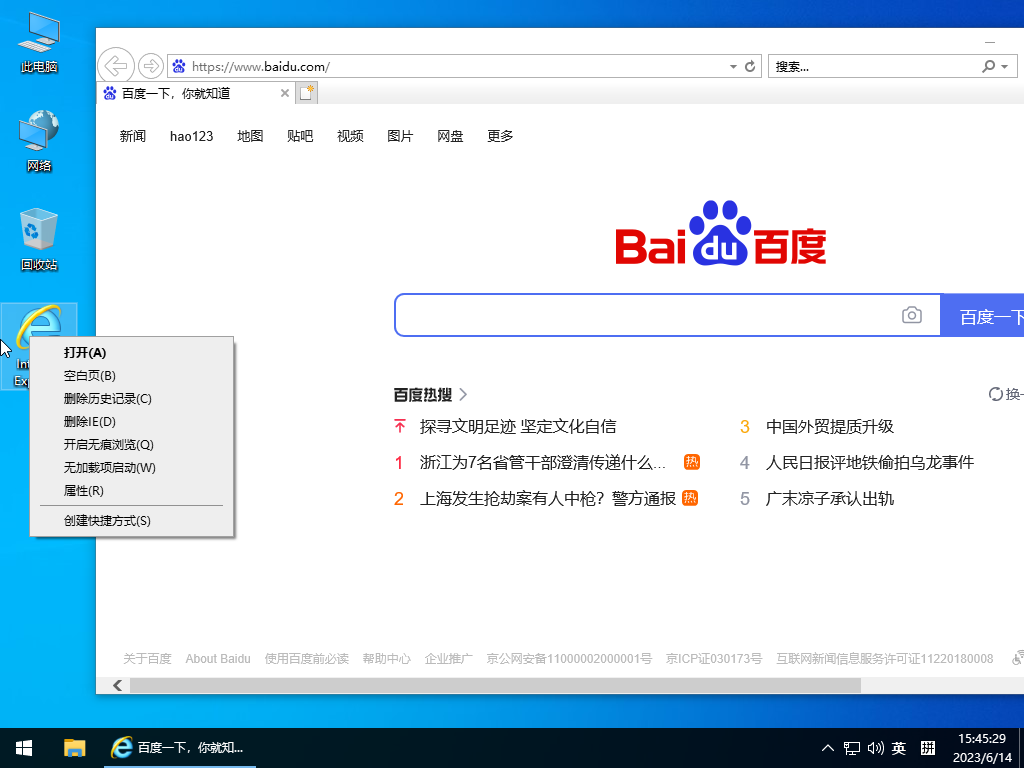Choose 创建快捷方式(S) in the context menu
Screen dimensions: 1024x768
pyautogui.click(x=132, y=520)
